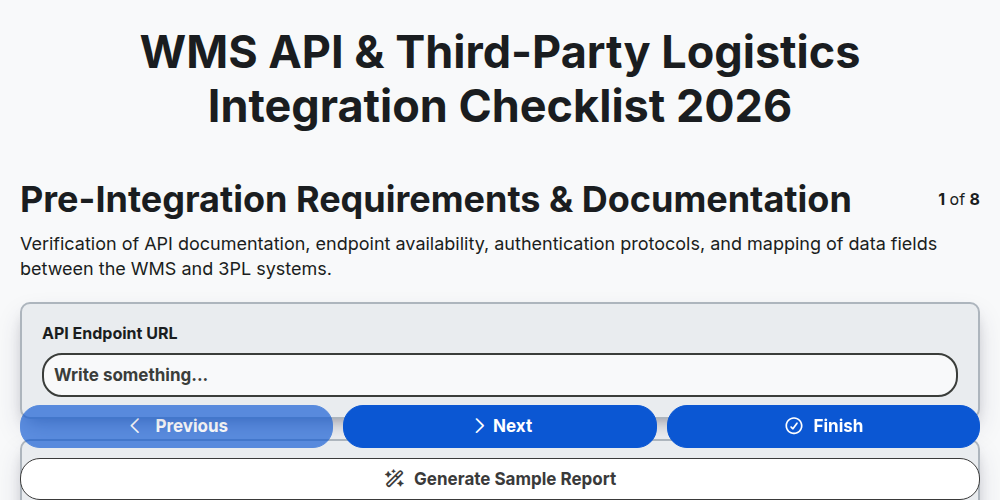Image resolution: width=1000 pixels, height=500 pixels.
Task: Focus the API Endpoint URL field
Action: pyautogui.click(x=499, y=375)
